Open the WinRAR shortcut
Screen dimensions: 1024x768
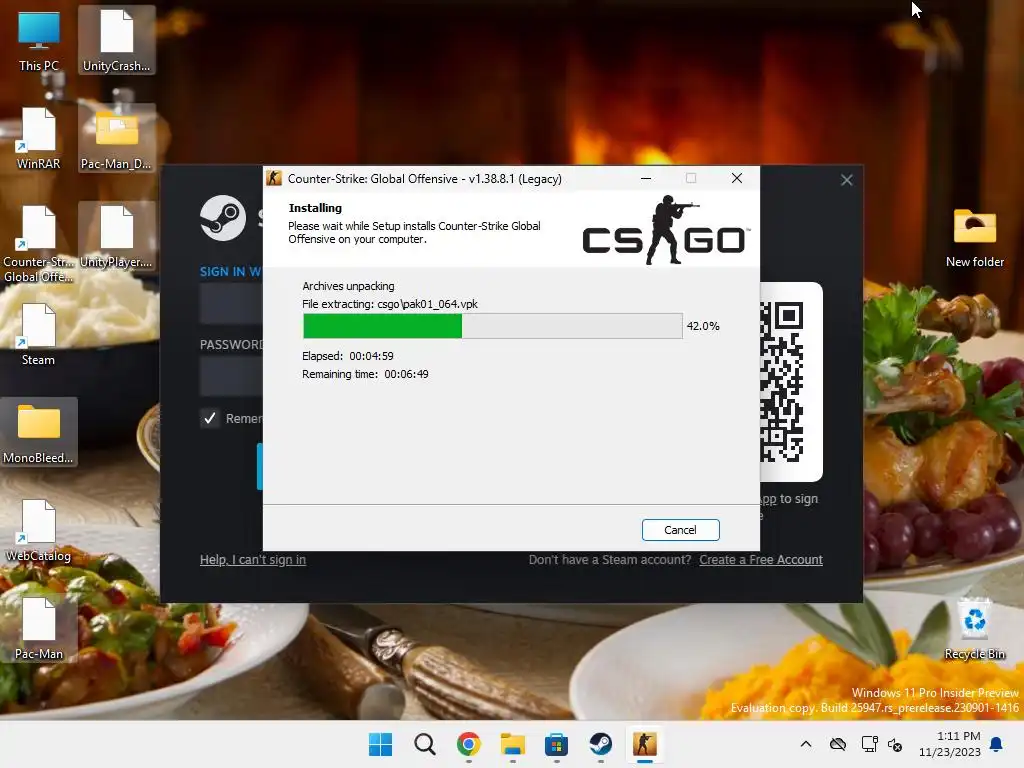click(x=39, y=139)
